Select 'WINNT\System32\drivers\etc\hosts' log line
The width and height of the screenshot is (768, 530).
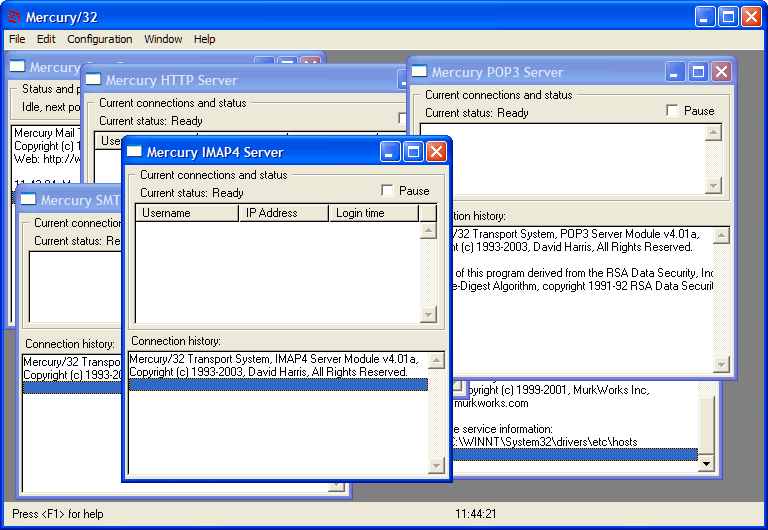click(x=576, y=442)
